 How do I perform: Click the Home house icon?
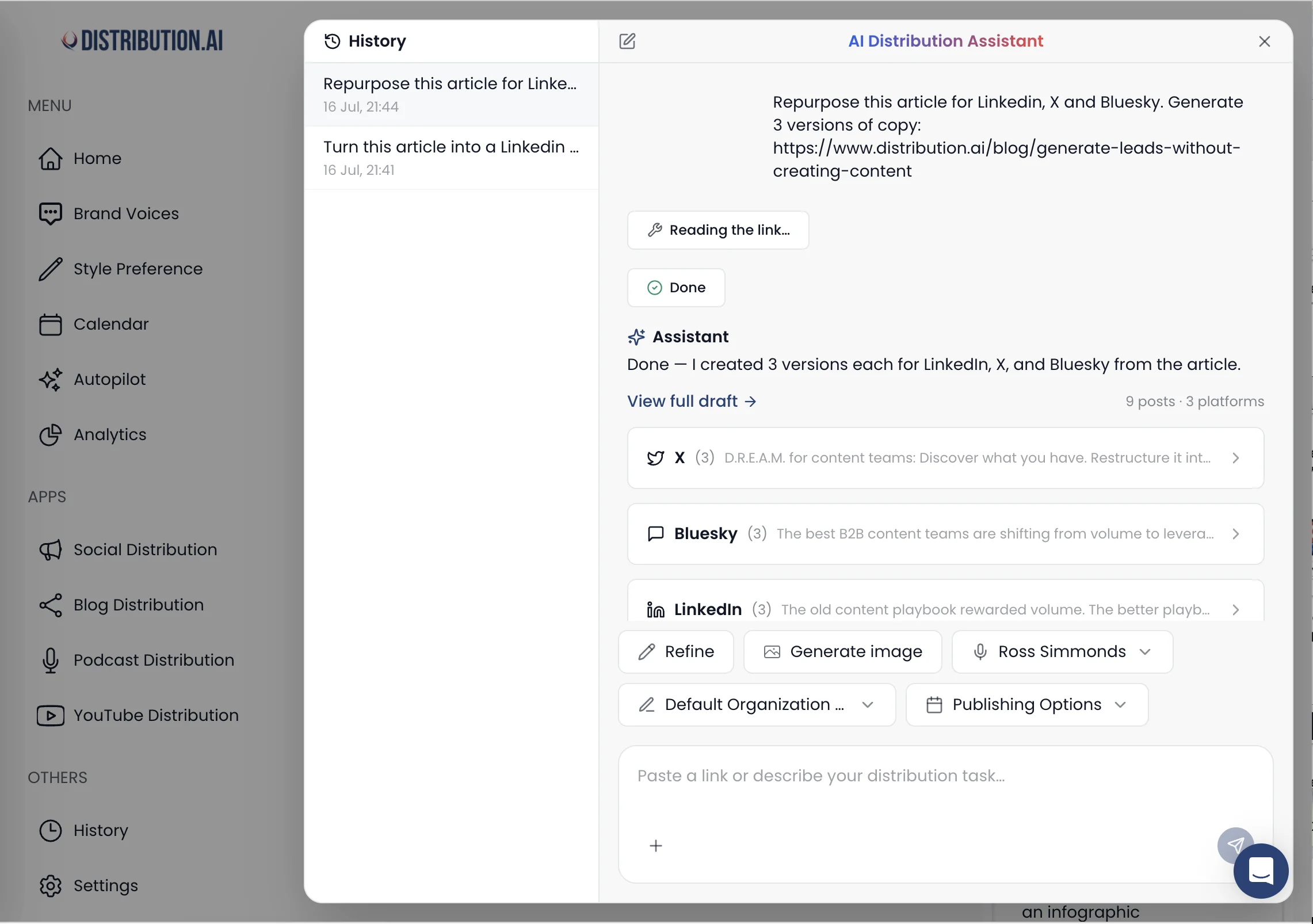51,158
